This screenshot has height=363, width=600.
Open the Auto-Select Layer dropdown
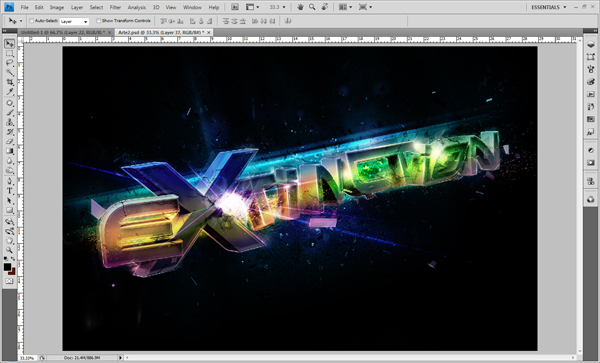tap(74, 21)
